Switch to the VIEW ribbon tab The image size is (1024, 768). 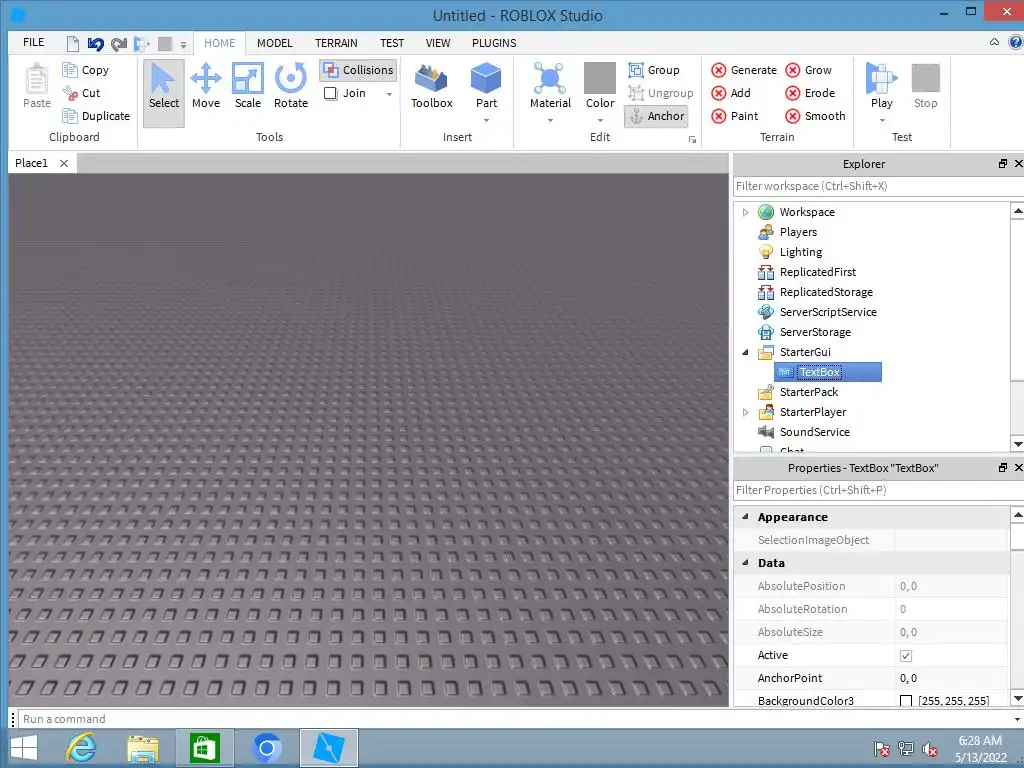(438, 43)
